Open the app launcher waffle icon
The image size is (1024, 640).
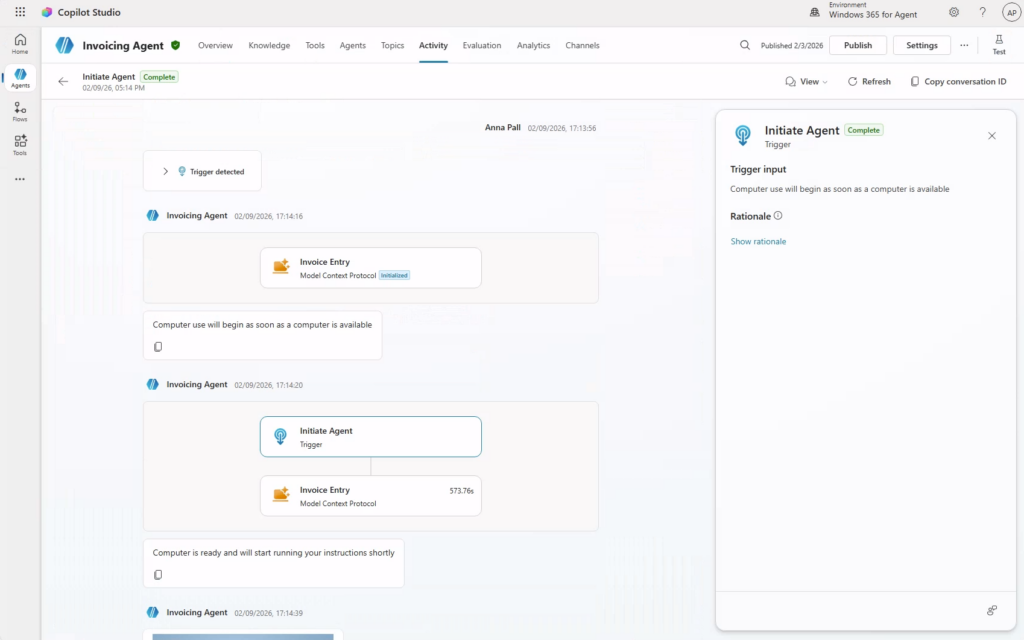tap(20, 12)
